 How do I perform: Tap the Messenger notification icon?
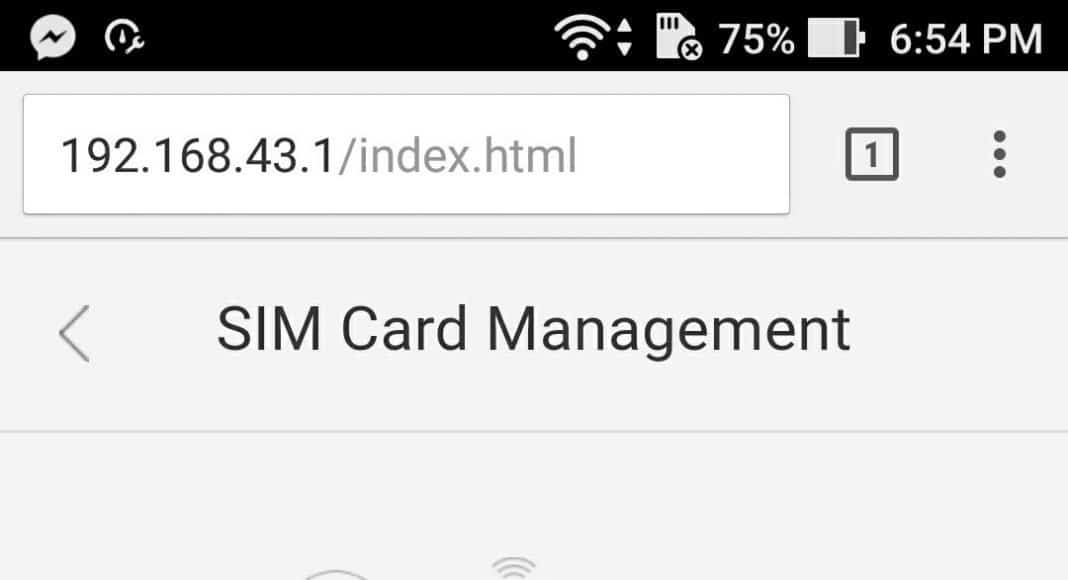52,37
